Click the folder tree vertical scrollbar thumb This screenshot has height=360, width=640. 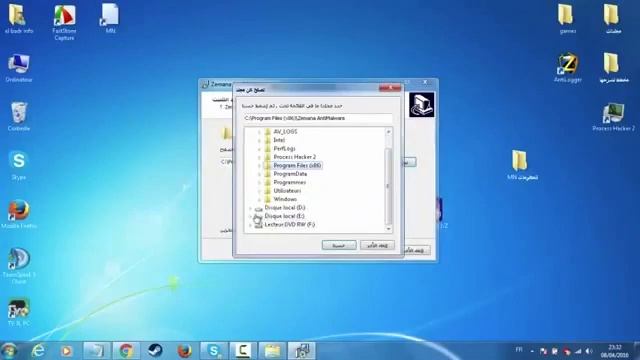(388, 186)
